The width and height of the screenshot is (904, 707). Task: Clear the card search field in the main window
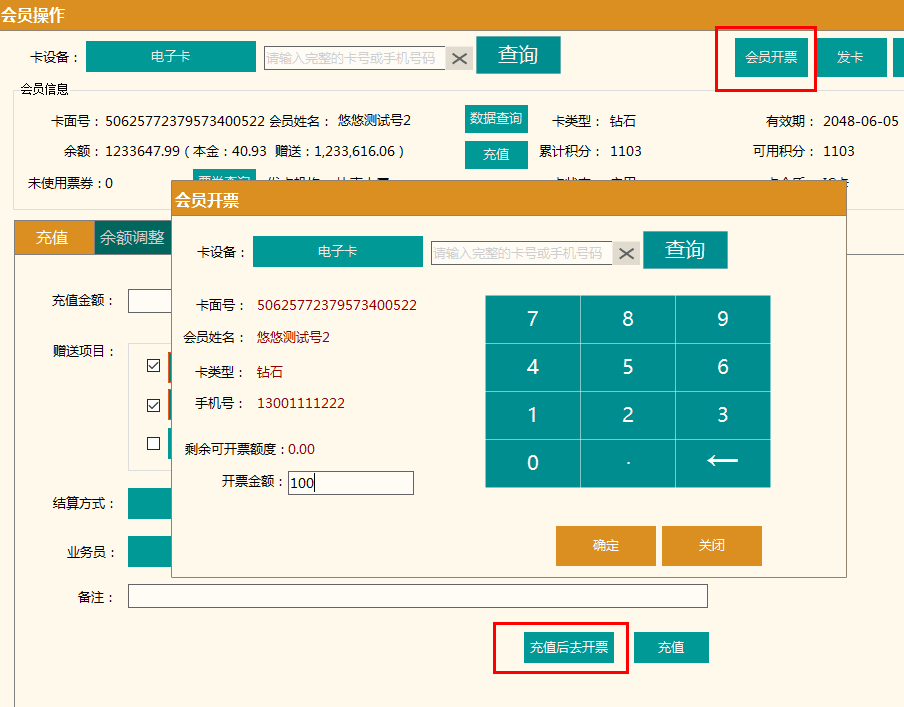[x=459, y=58]
